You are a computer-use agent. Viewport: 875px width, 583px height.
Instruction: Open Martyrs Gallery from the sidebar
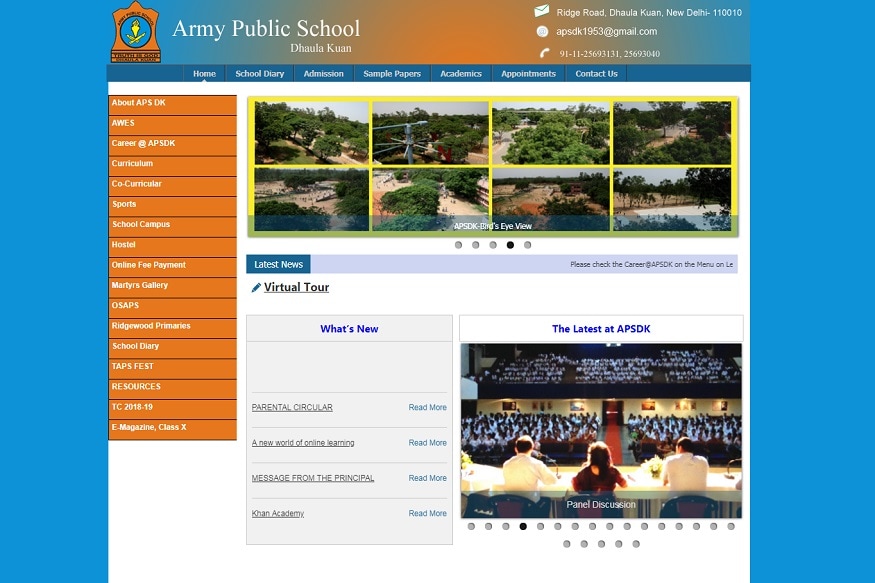(x=140, y=285)
